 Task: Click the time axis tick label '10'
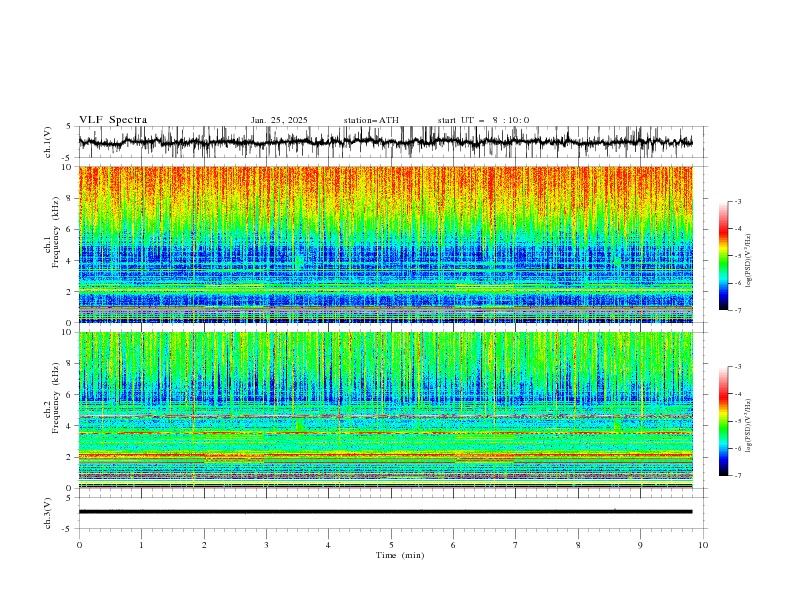tap(703, 545)
